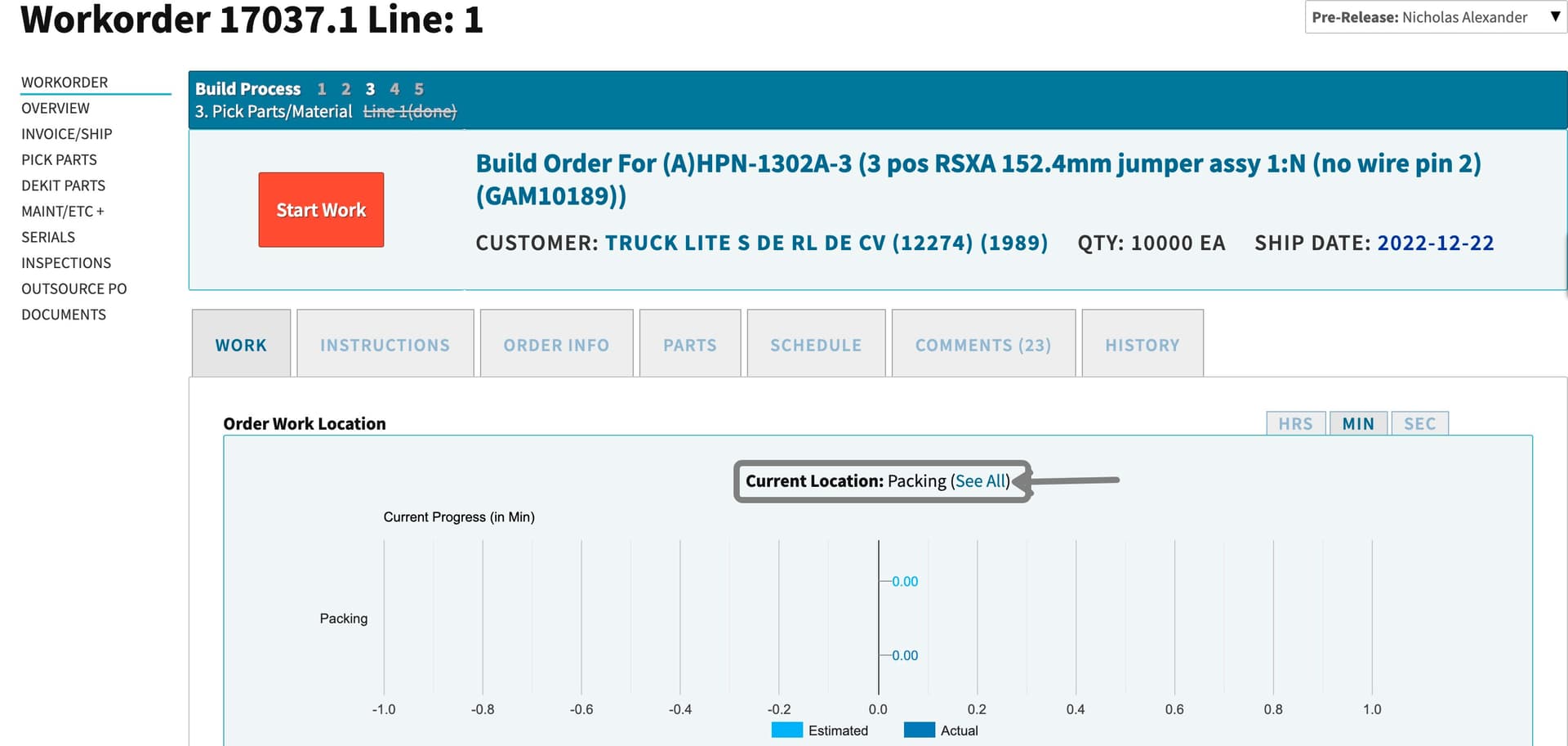Viewport: 1568px width, 746px height.
Task: Click the Packing row label in chart
Action: [x=344, y=619]
